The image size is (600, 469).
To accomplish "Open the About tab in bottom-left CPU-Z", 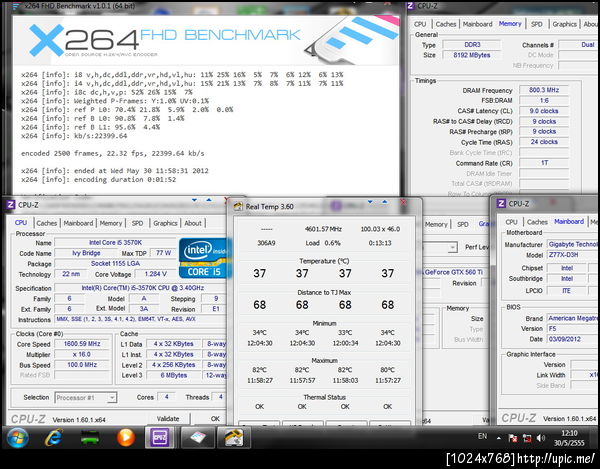I will (x=193, y=223).
